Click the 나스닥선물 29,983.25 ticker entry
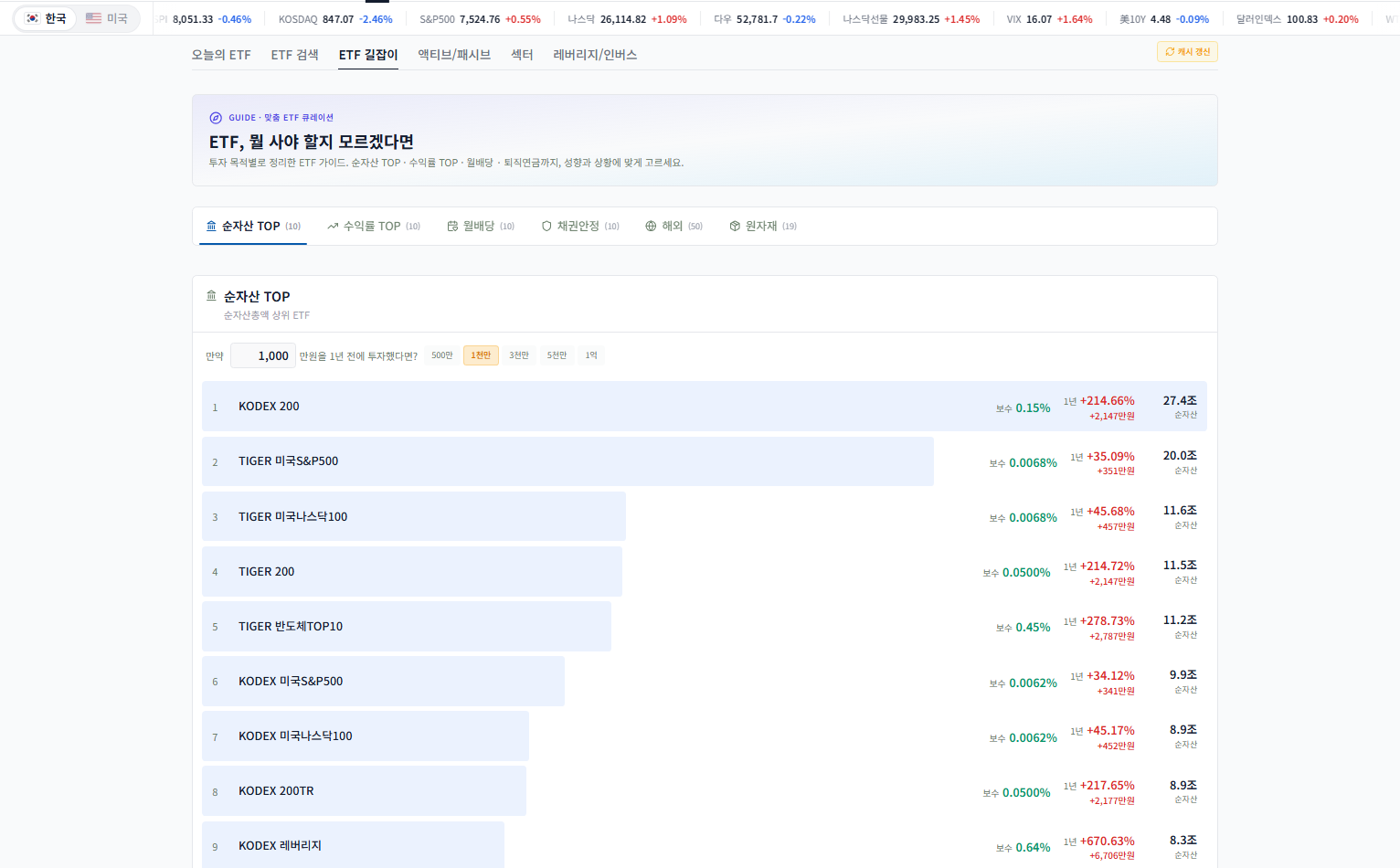This screenshot has height=868, width=1400. [911, 19]
